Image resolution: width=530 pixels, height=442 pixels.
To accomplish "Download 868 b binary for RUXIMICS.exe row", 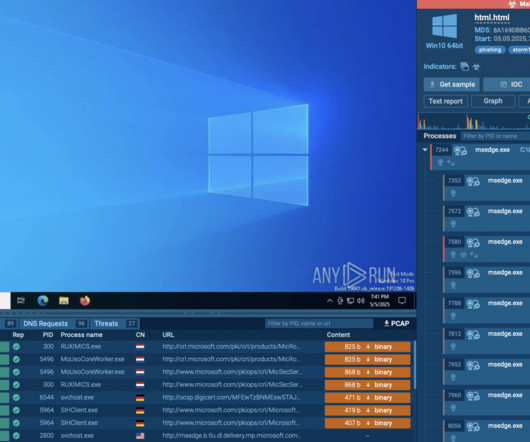I will pyautogui.click(x=367, y=385).
